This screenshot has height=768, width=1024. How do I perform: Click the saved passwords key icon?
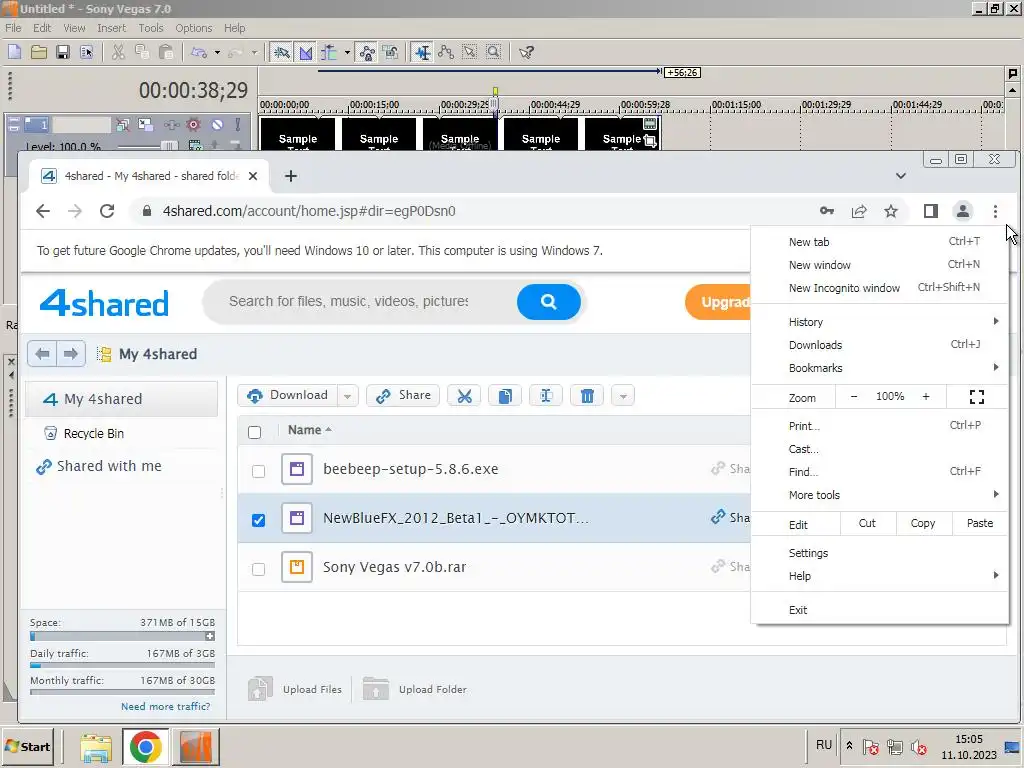point(827,211)
